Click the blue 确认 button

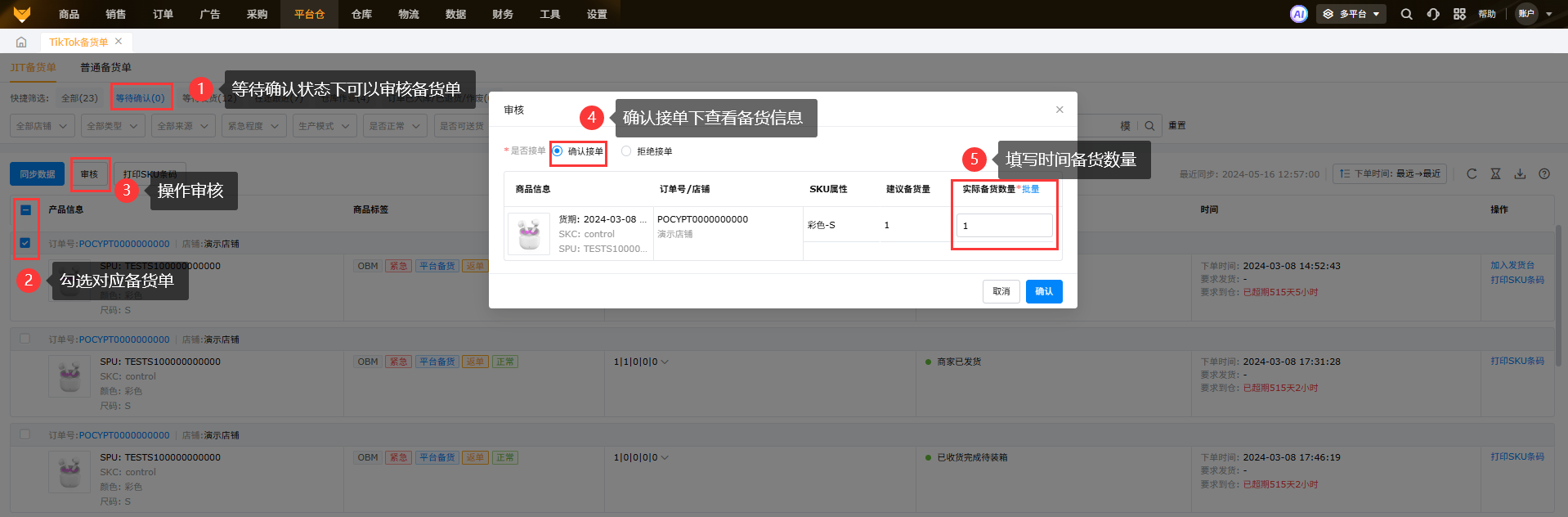tap(1044, 291)
